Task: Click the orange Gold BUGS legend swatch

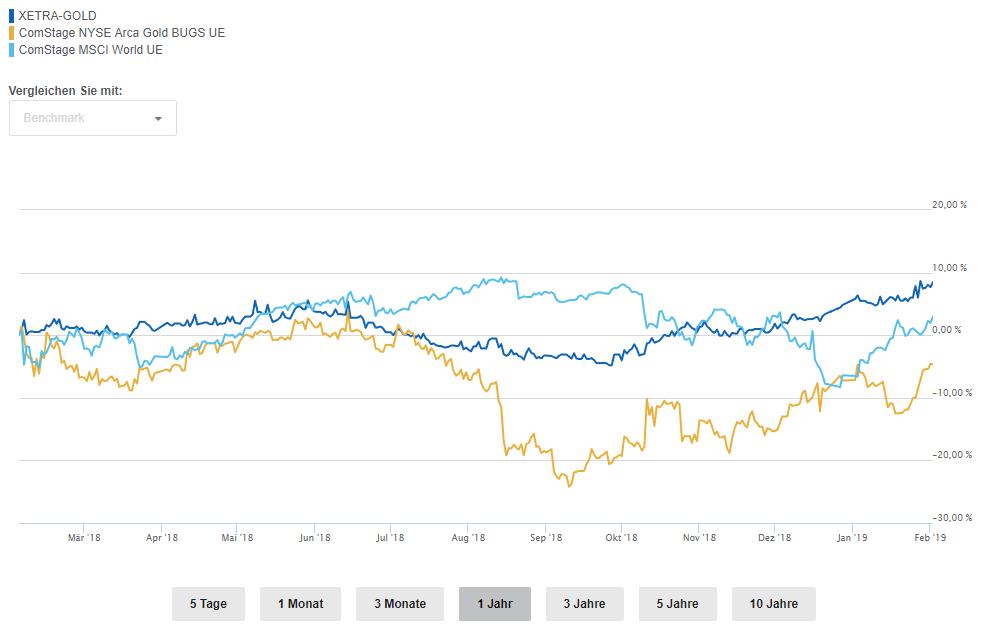Action: point(12,32)
